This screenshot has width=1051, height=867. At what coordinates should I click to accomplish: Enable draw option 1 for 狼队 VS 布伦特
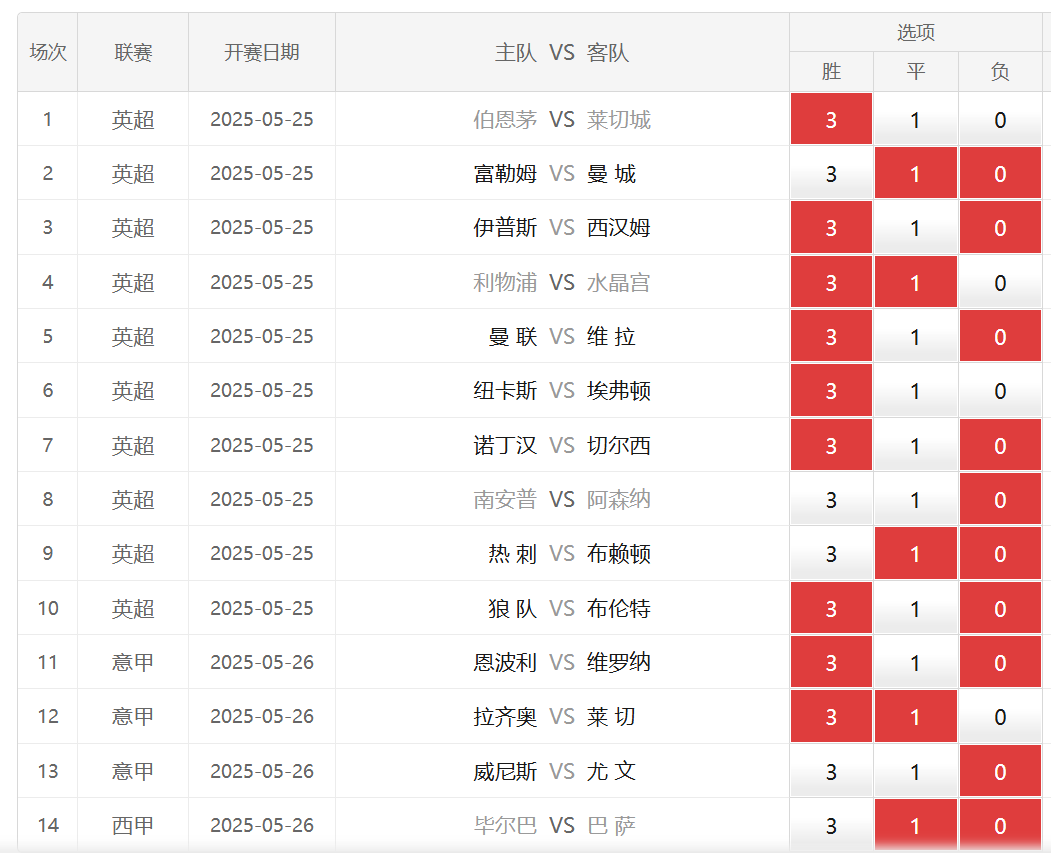916,608
